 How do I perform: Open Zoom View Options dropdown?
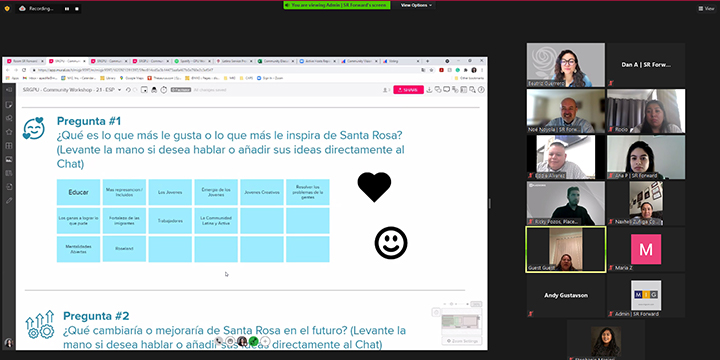pos(416,5)
